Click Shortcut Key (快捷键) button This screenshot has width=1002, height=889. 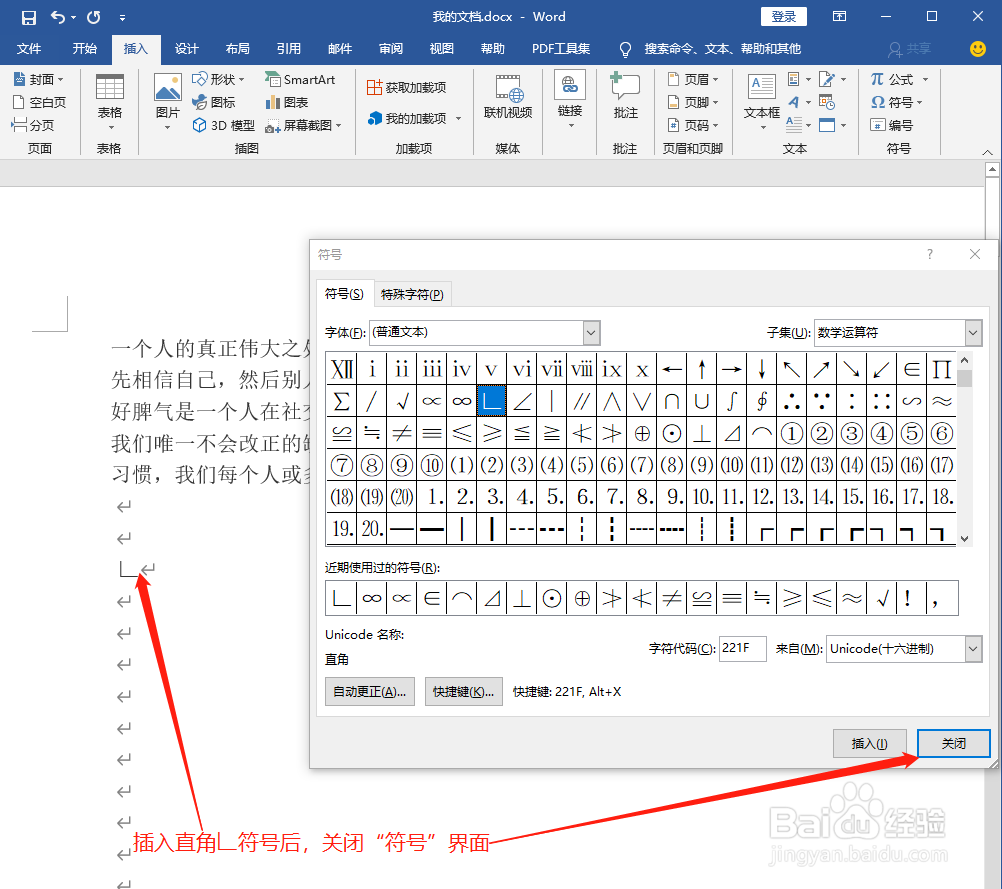point(463,692)
